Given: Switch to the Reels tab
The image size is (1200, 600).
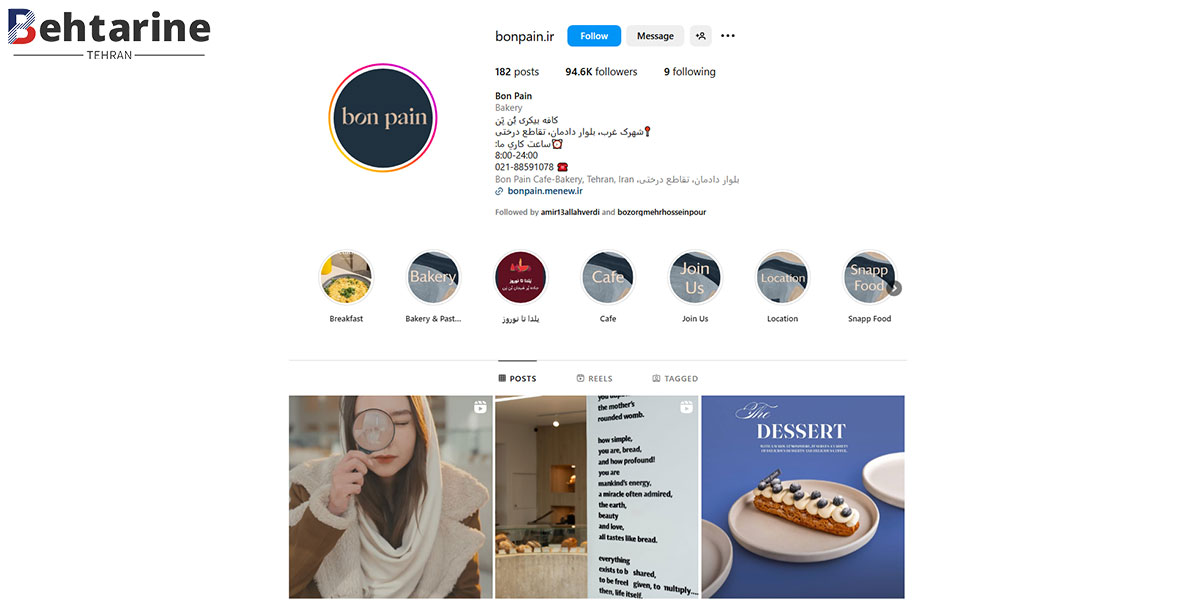Looking at the screenshot, I should [594, 379].
